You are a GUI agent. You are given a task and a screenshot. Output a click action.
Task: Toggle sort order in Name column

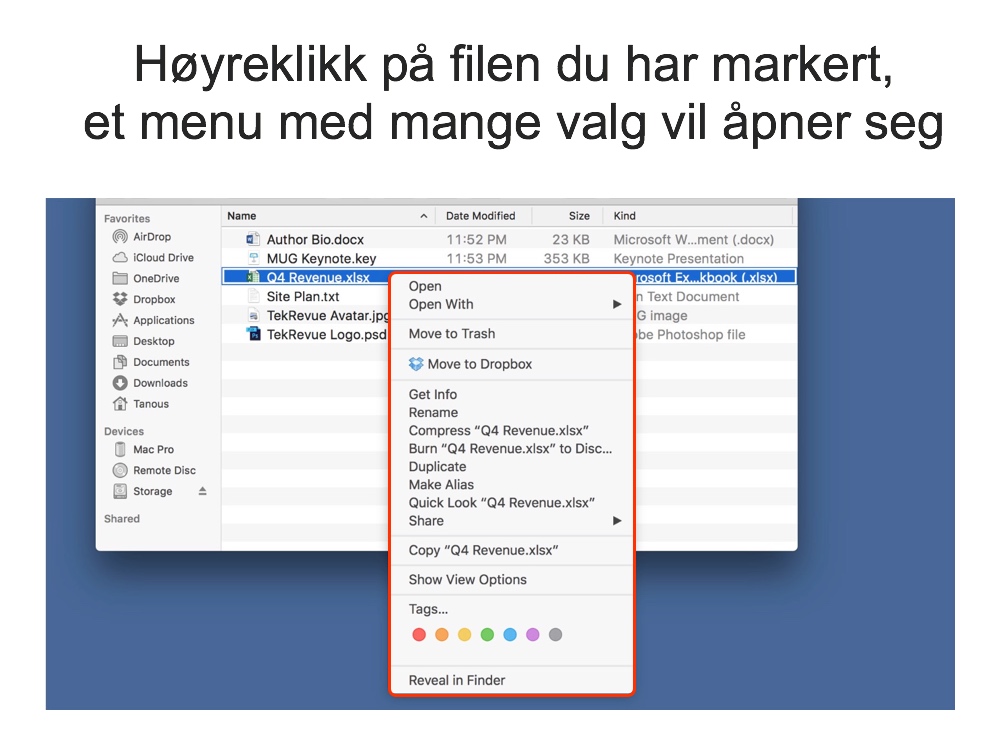pyautogui.click(x=423, y=216)
